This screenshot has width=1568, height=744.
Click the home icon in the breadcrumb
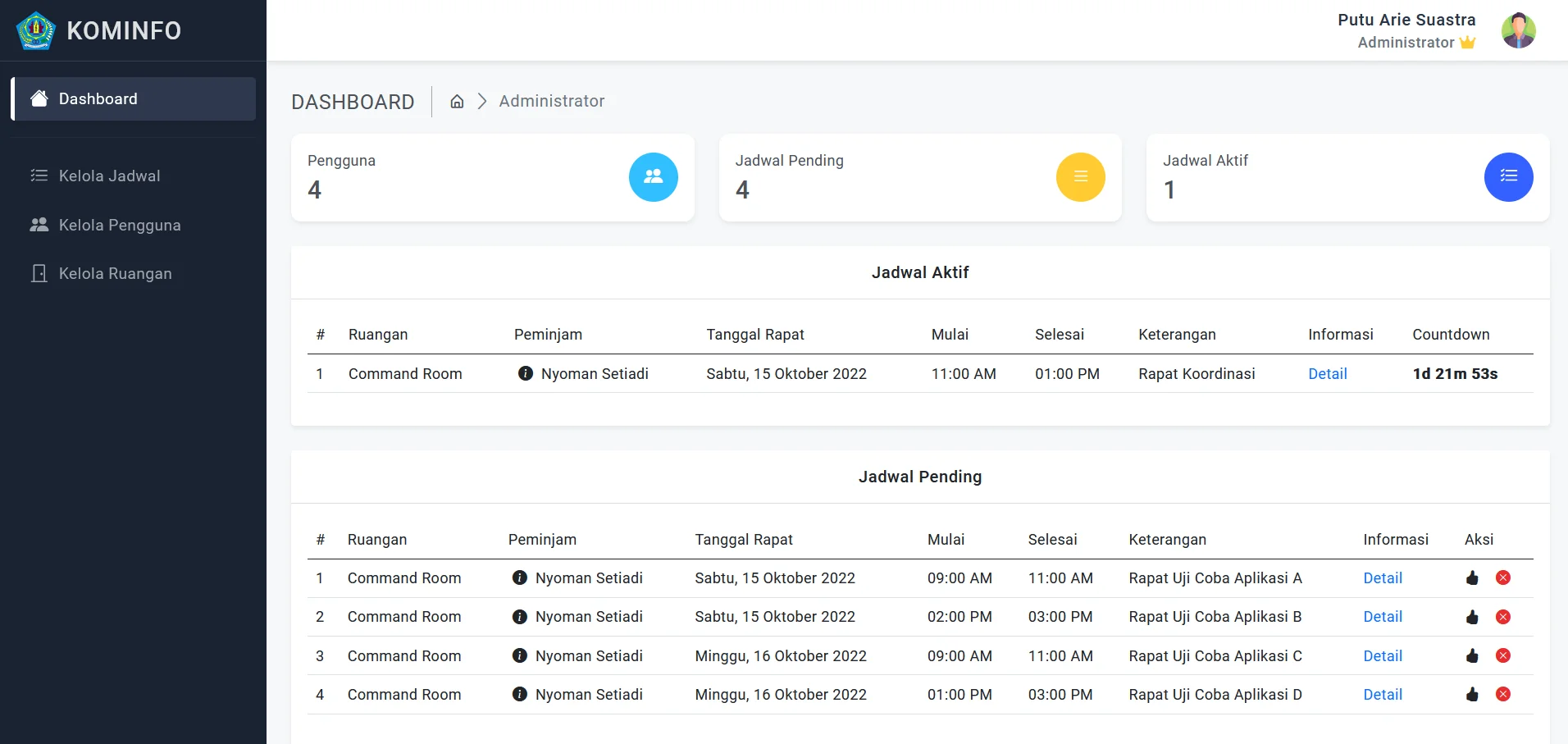pos(457,101)
